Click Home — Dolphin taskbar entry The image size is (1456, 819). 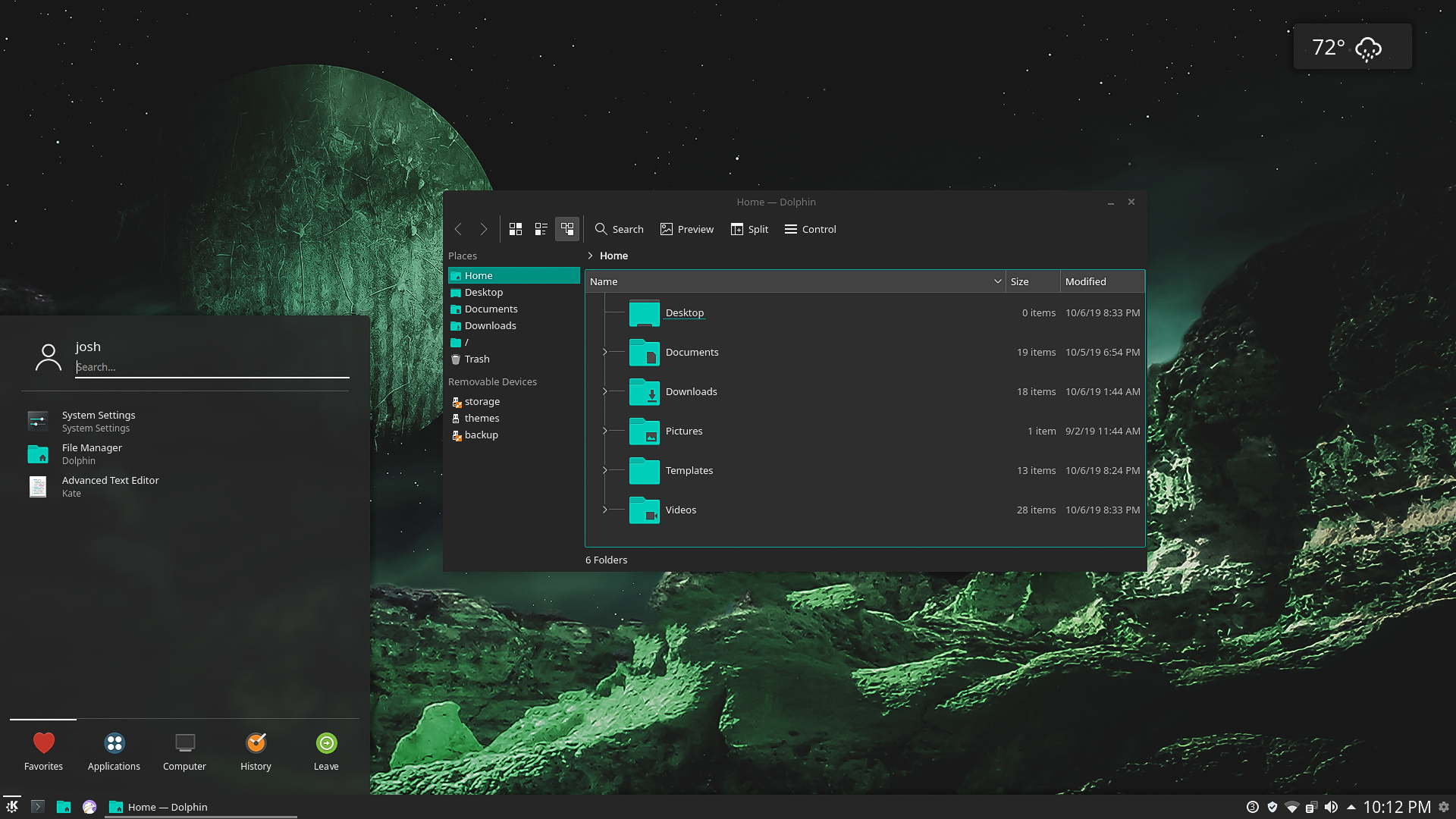click(x=200, y=807)
